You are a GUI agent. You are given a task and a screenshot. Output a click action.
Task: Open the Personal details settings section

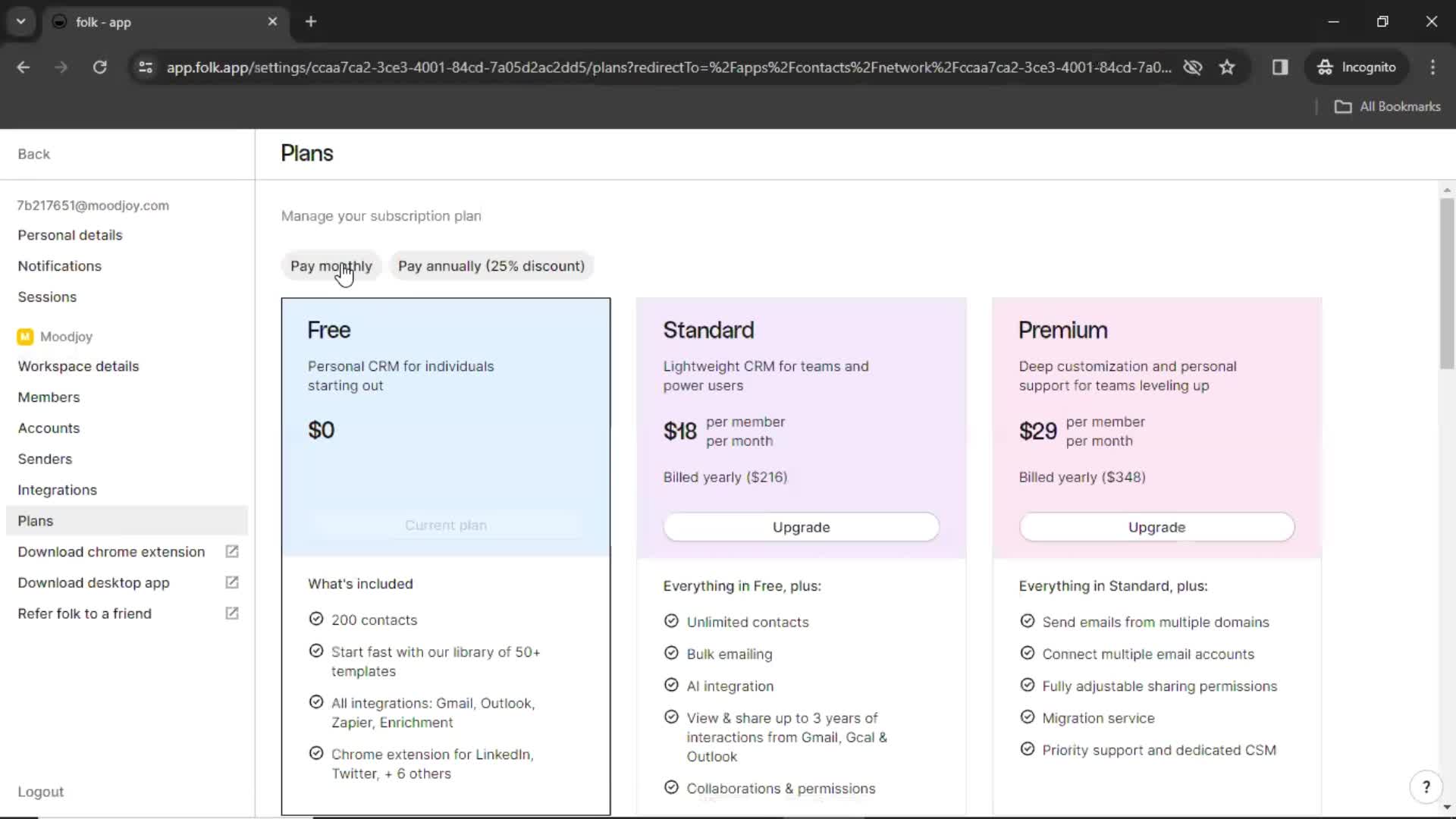pyautogui.click(x=70, y=234)
